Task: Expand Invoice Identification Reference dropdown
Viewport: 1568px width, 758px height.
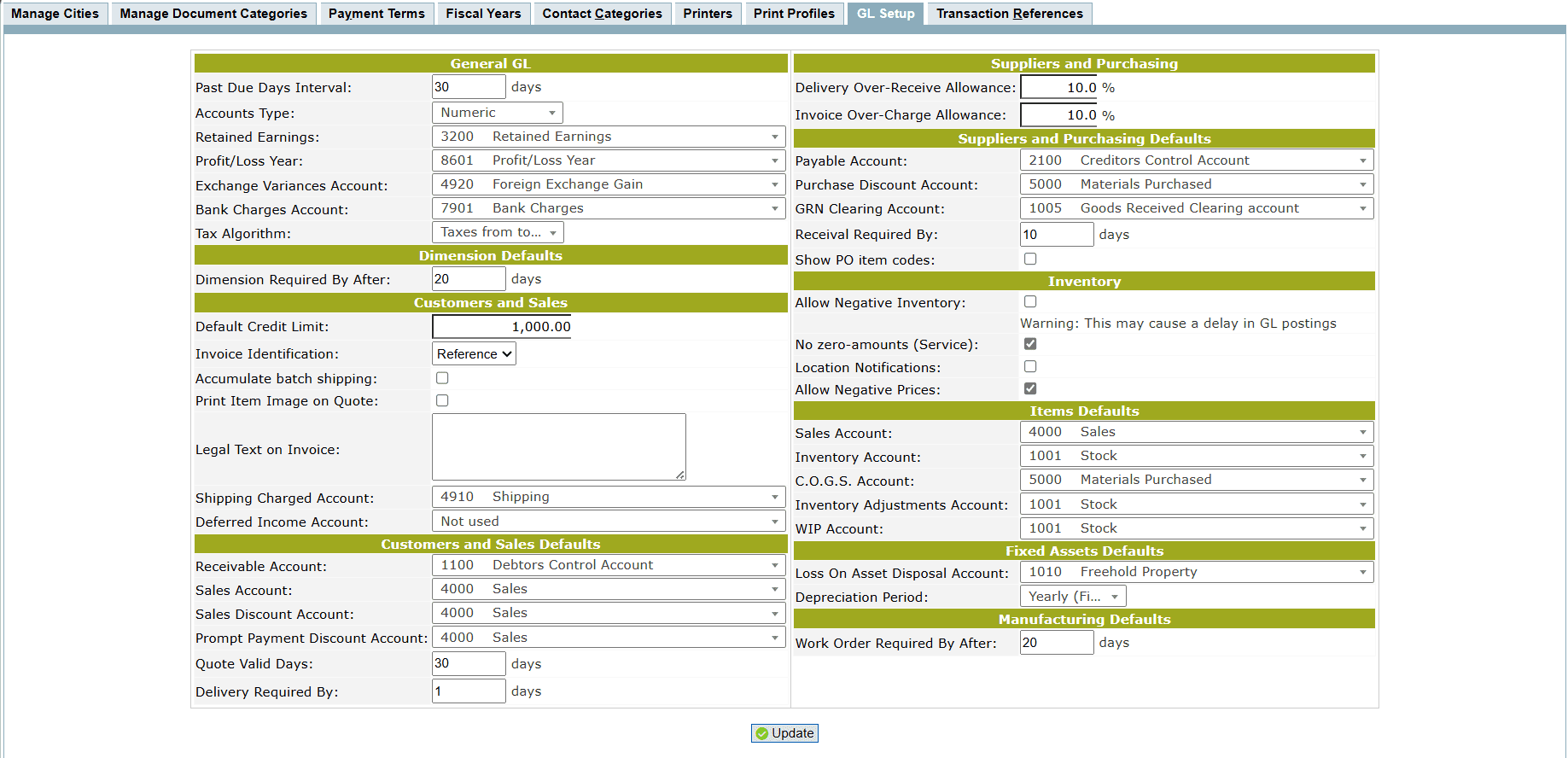Action: [x=474, y=353]
